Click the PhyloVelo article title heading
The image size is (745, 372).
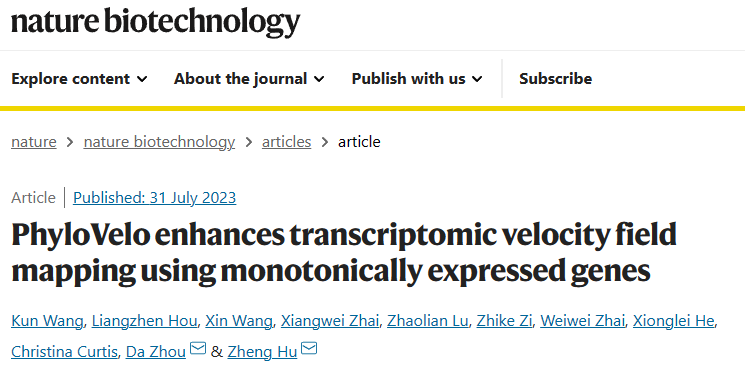[x=344, y=252]
